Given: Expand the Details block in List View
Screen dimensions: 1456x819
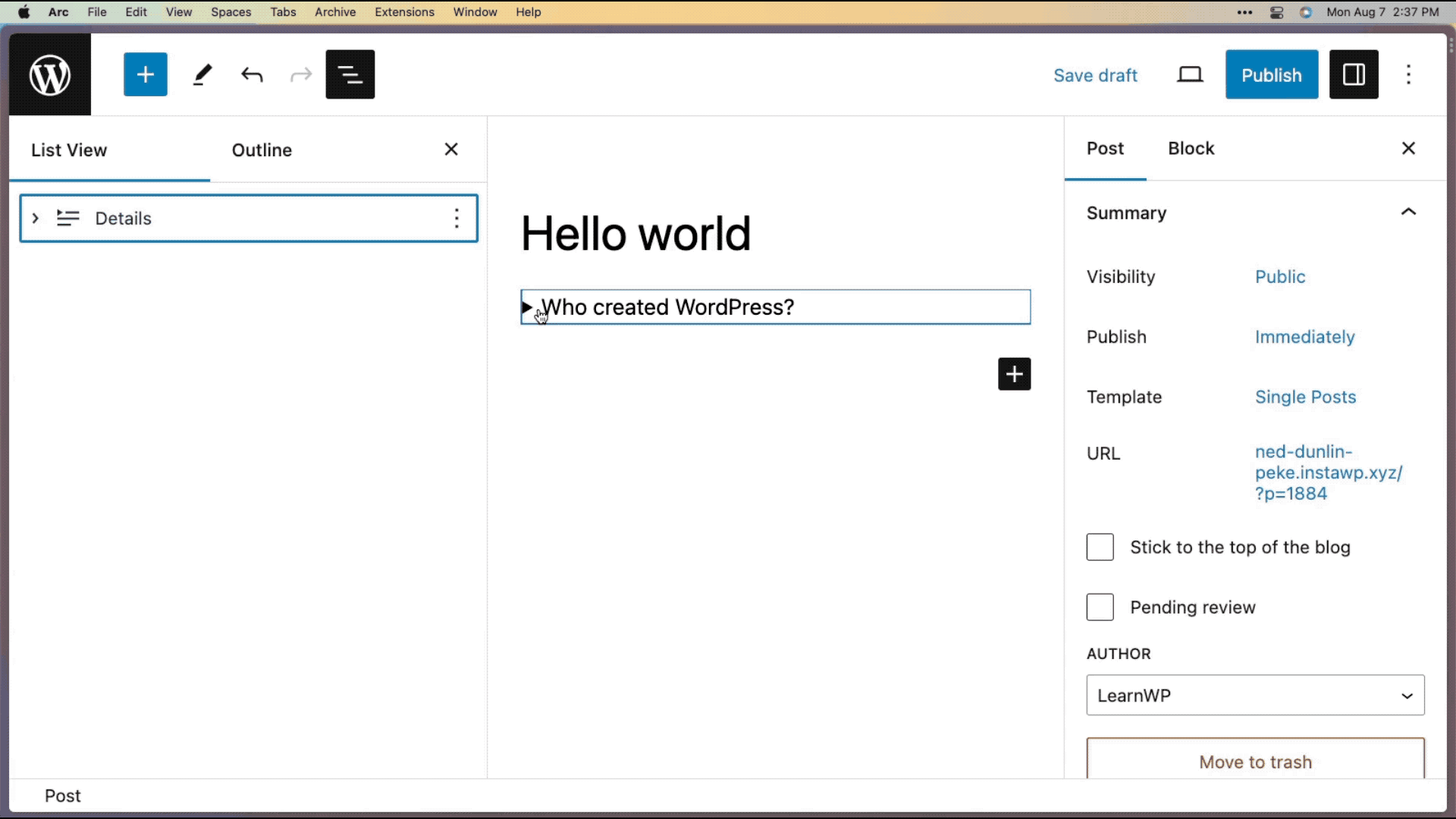Looking at the screenshot, I should click(35, 218).
